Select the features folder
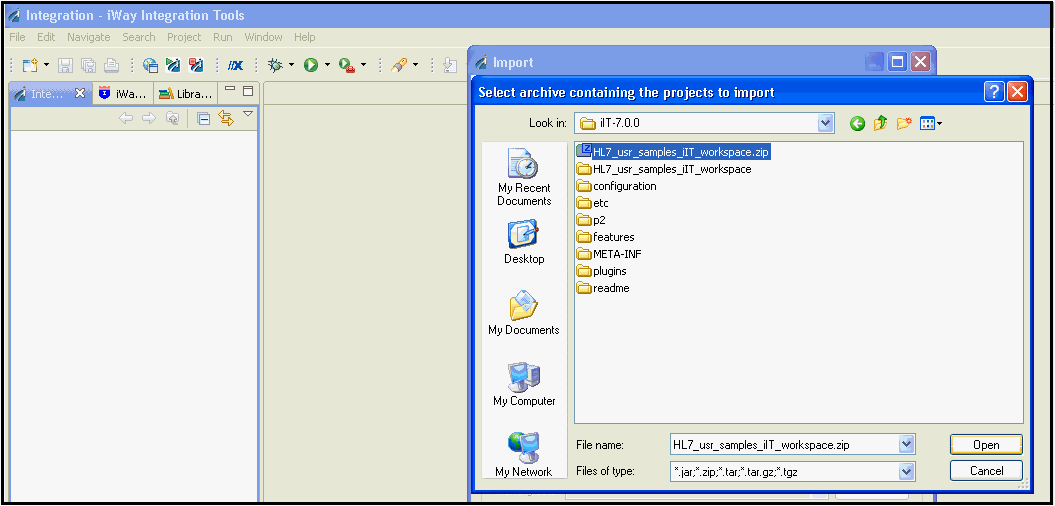Viewport: 1055px width, 506px height. [606, 237]
